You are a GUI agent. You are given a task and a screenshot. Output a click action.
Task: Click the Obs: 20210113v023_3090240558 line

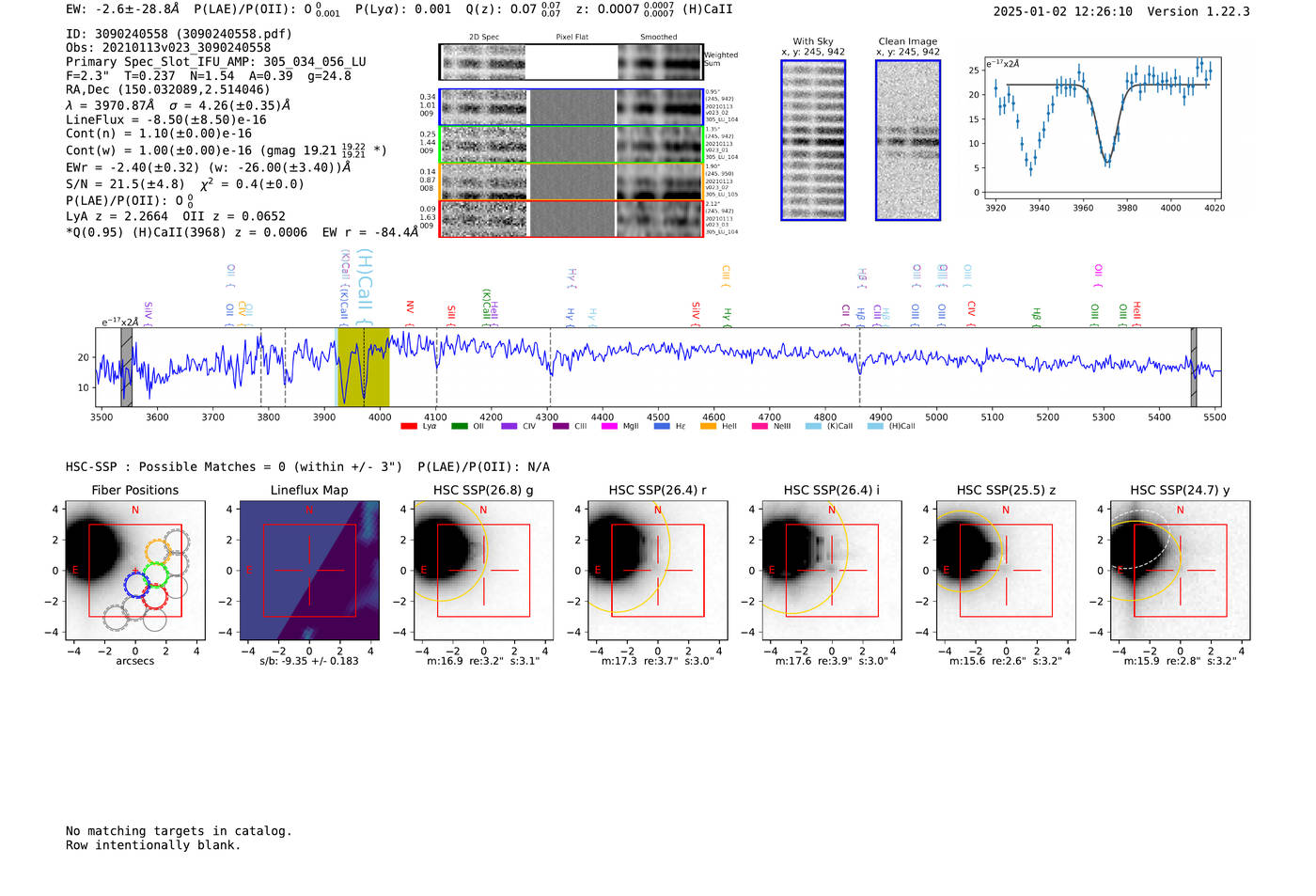tap(168, 47)
